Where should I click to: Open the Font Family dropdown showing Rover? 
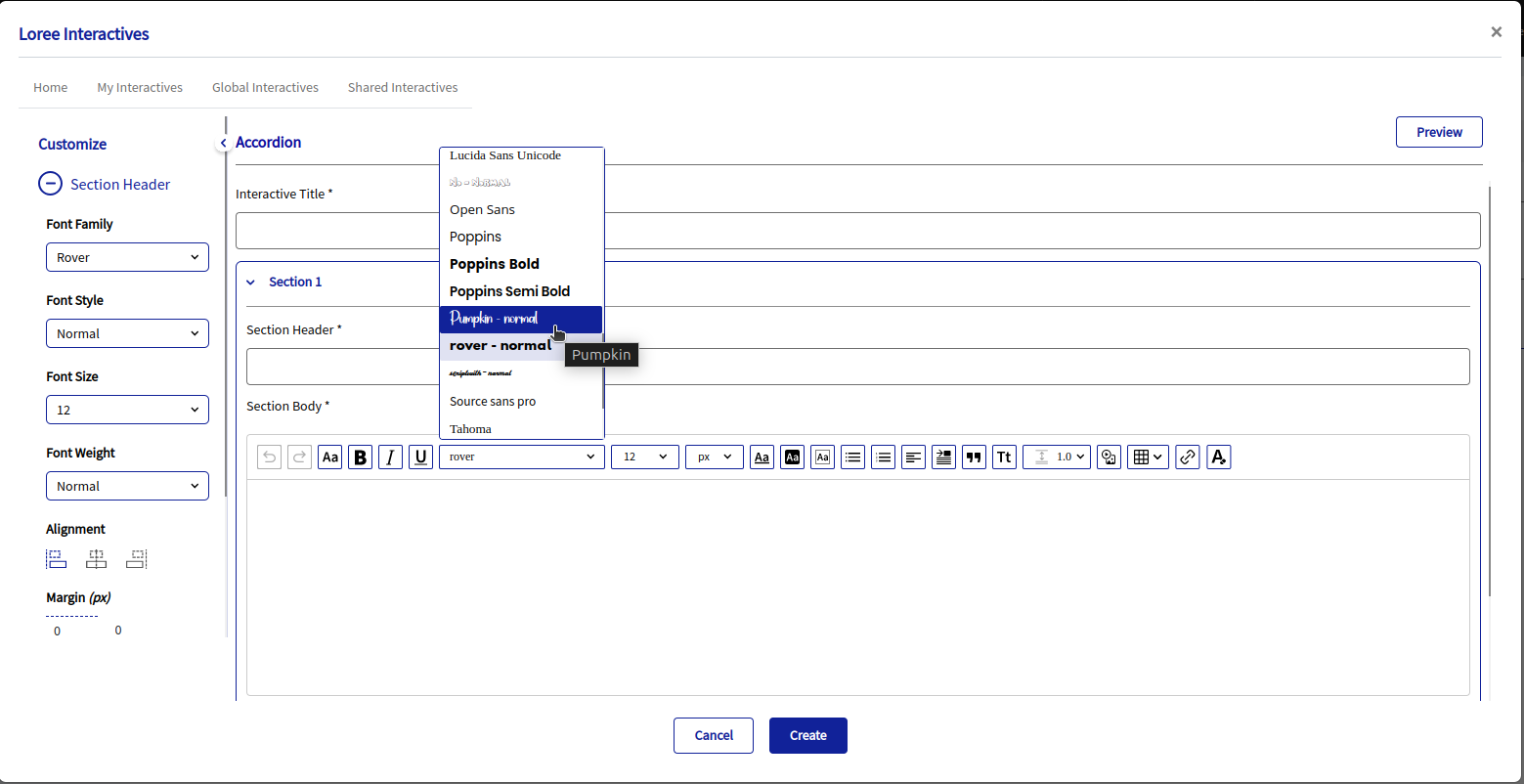pyautogui.click(x=127, y=257)
